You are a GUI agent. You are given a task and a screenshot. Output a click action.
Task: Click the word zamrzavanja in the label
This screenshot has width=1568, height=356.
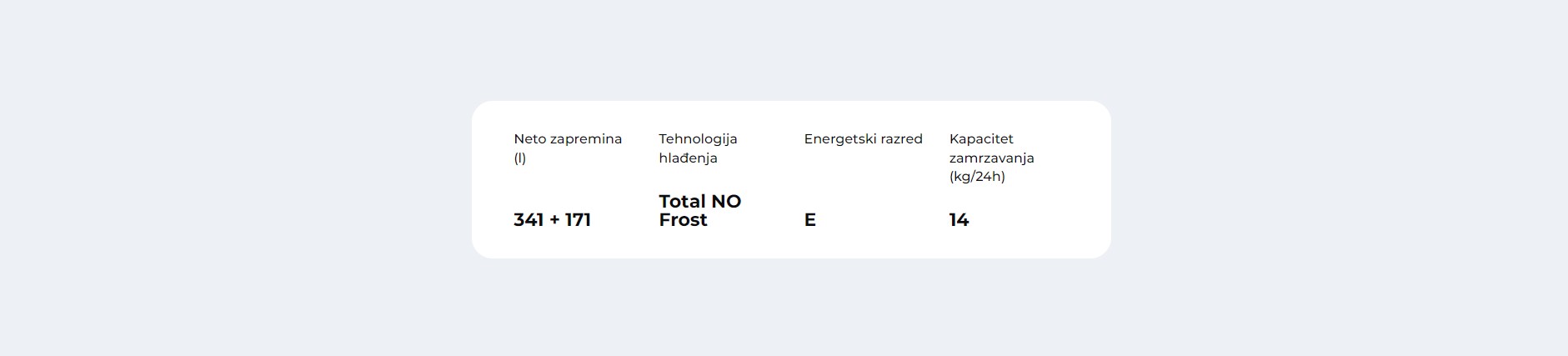(991, 158)
